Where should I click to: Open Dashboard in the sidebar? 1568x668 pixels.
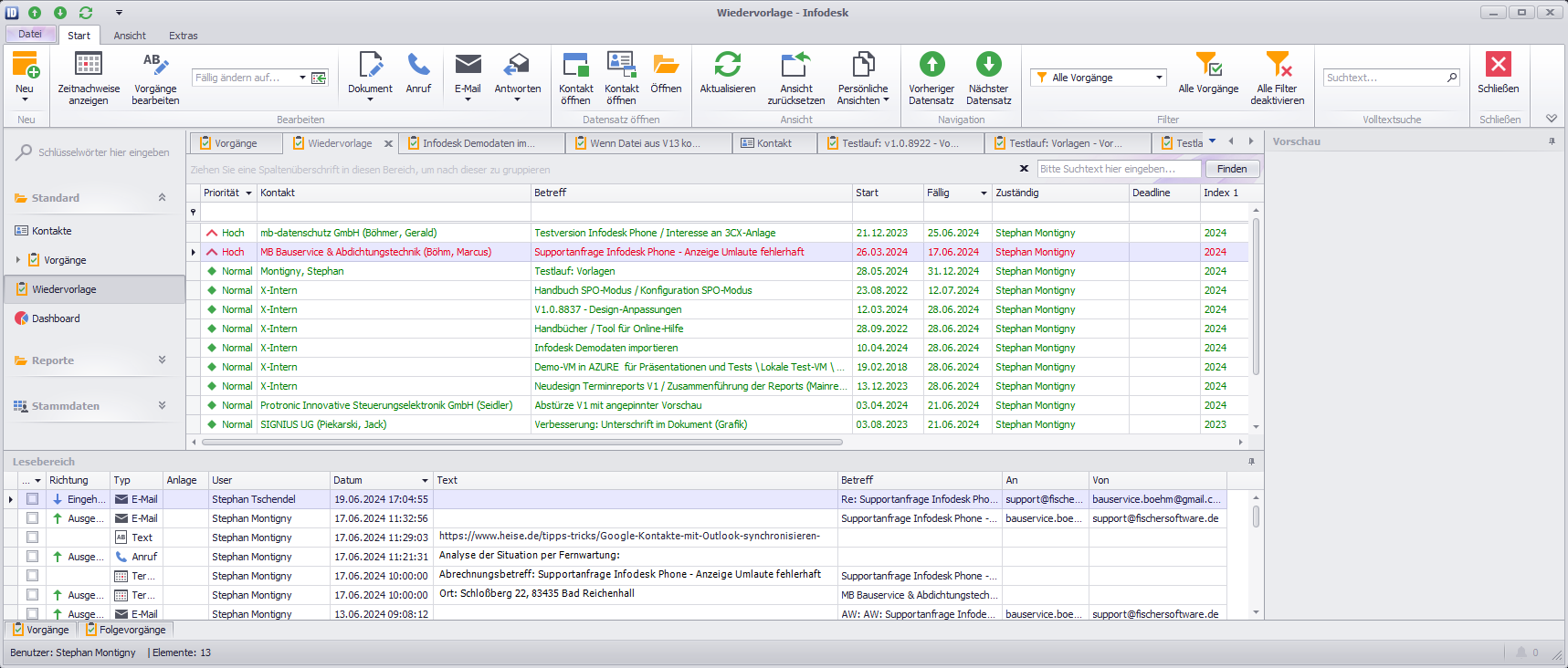click(56, 318)
